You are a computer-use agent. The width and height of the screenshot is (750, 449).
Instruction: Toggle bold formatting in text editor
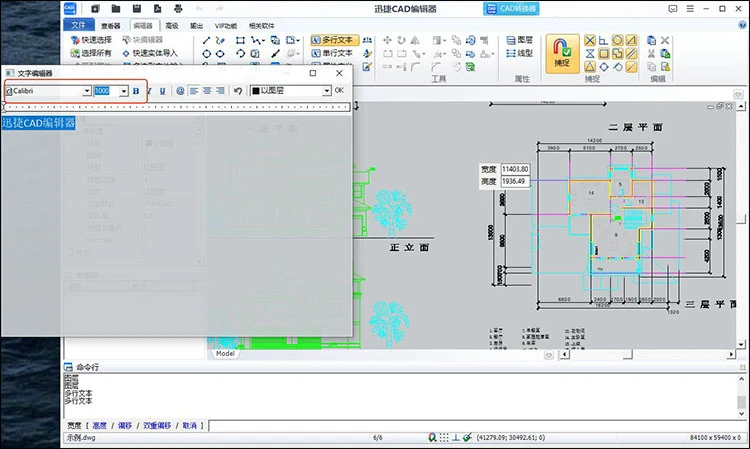coord(136,90)
